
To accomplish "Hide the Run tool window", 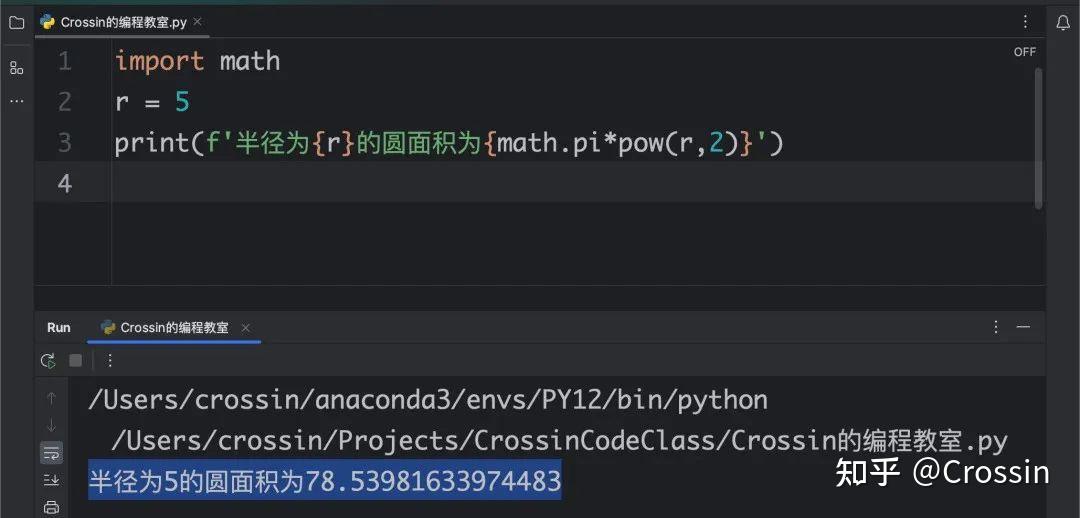I will 1024,327.
